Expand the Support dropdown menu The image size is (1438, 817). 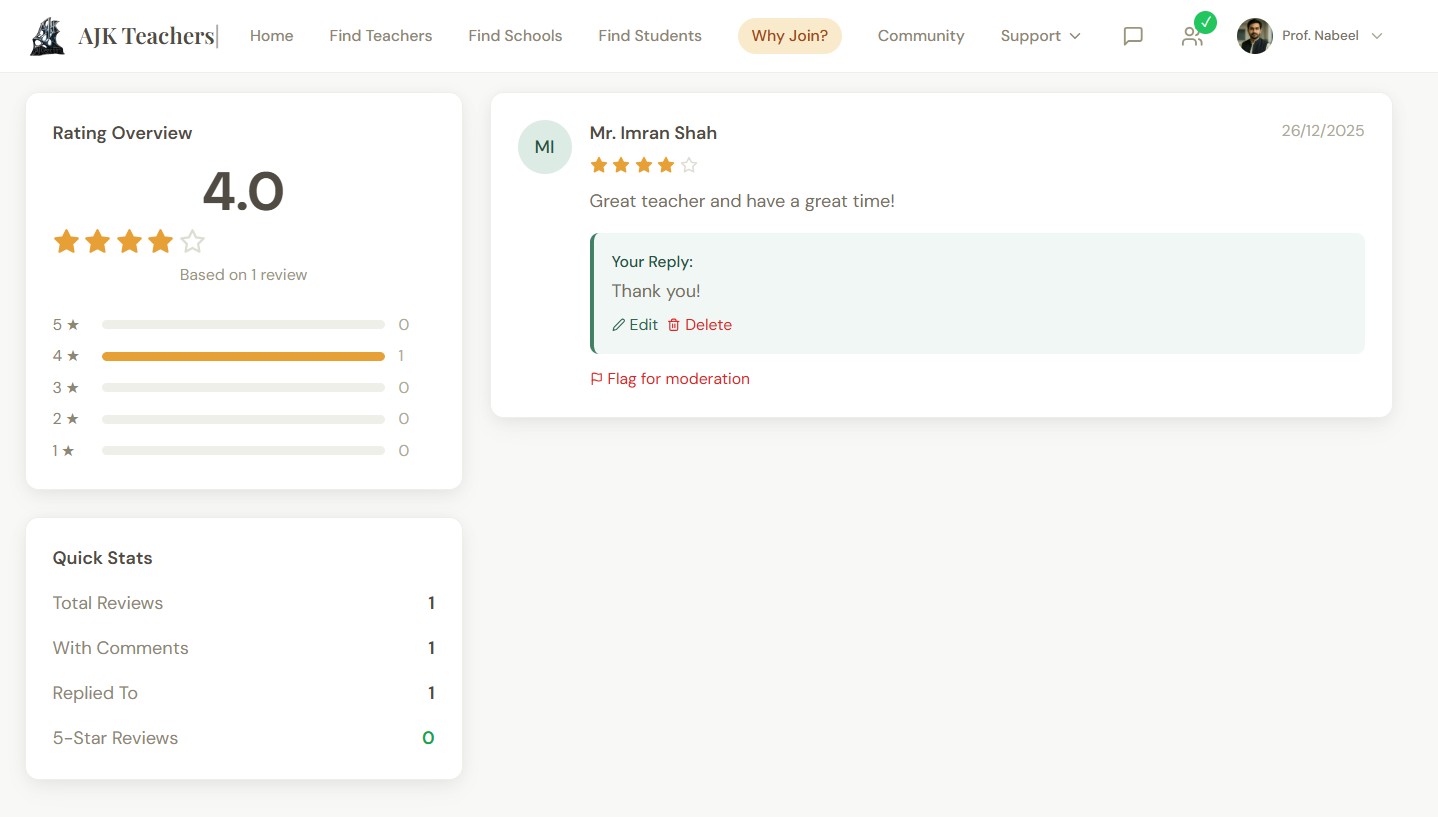tap(1040, 36)
